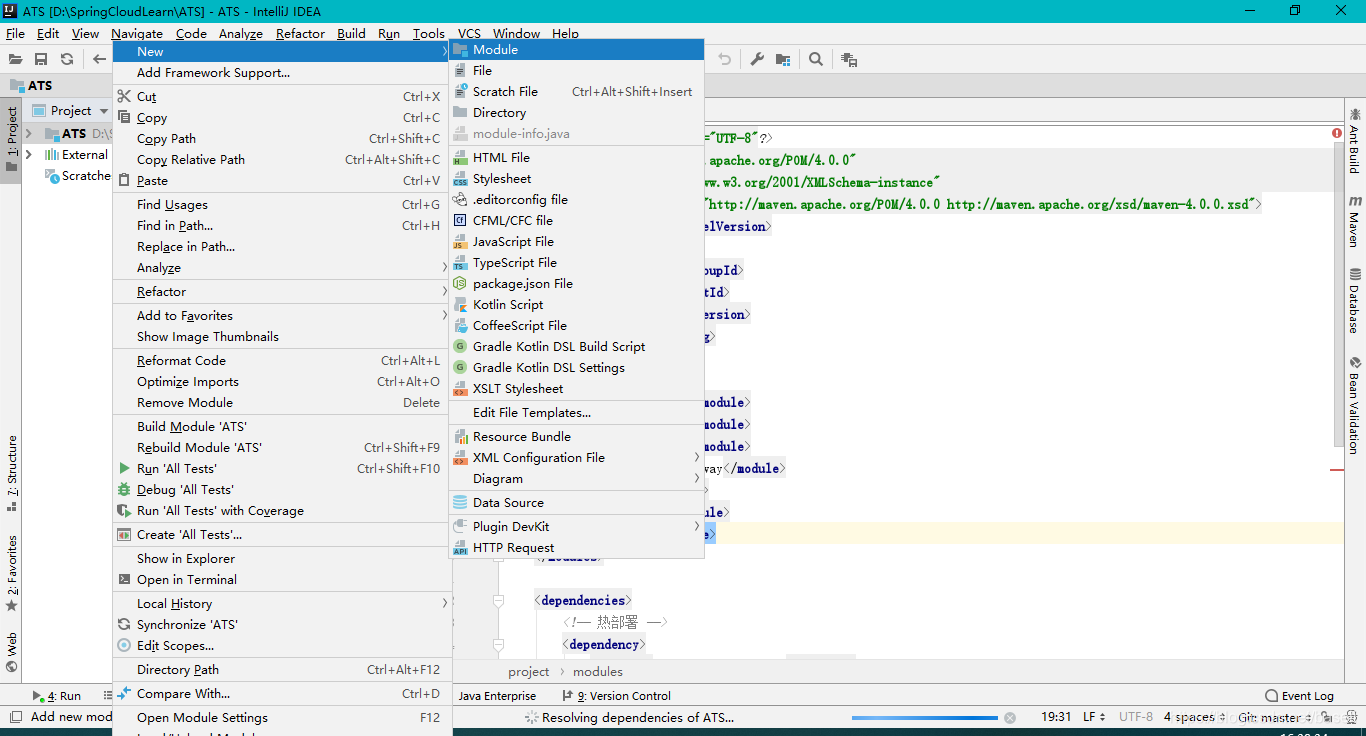Image resolution: width=1366 pixels, height=736 pixels.
Task: Choose Rebuild Module 'ATS'
Action: tap(282, 447)
